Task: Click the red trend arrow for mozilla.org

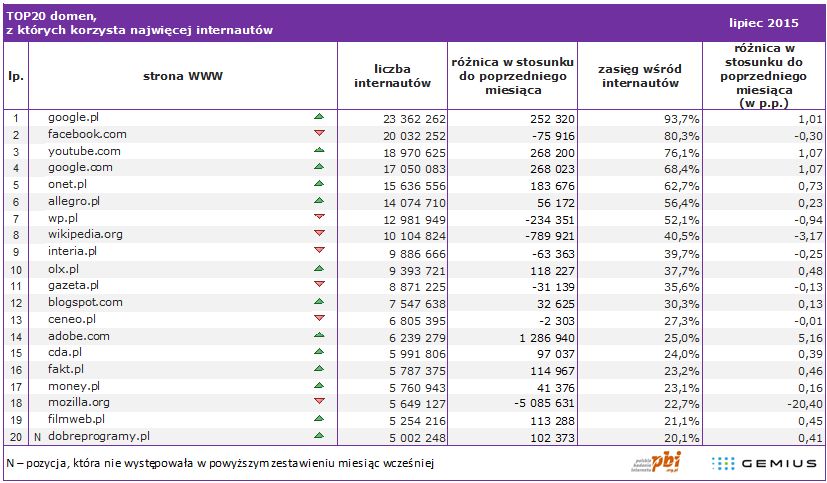Action: click(319, 403)
